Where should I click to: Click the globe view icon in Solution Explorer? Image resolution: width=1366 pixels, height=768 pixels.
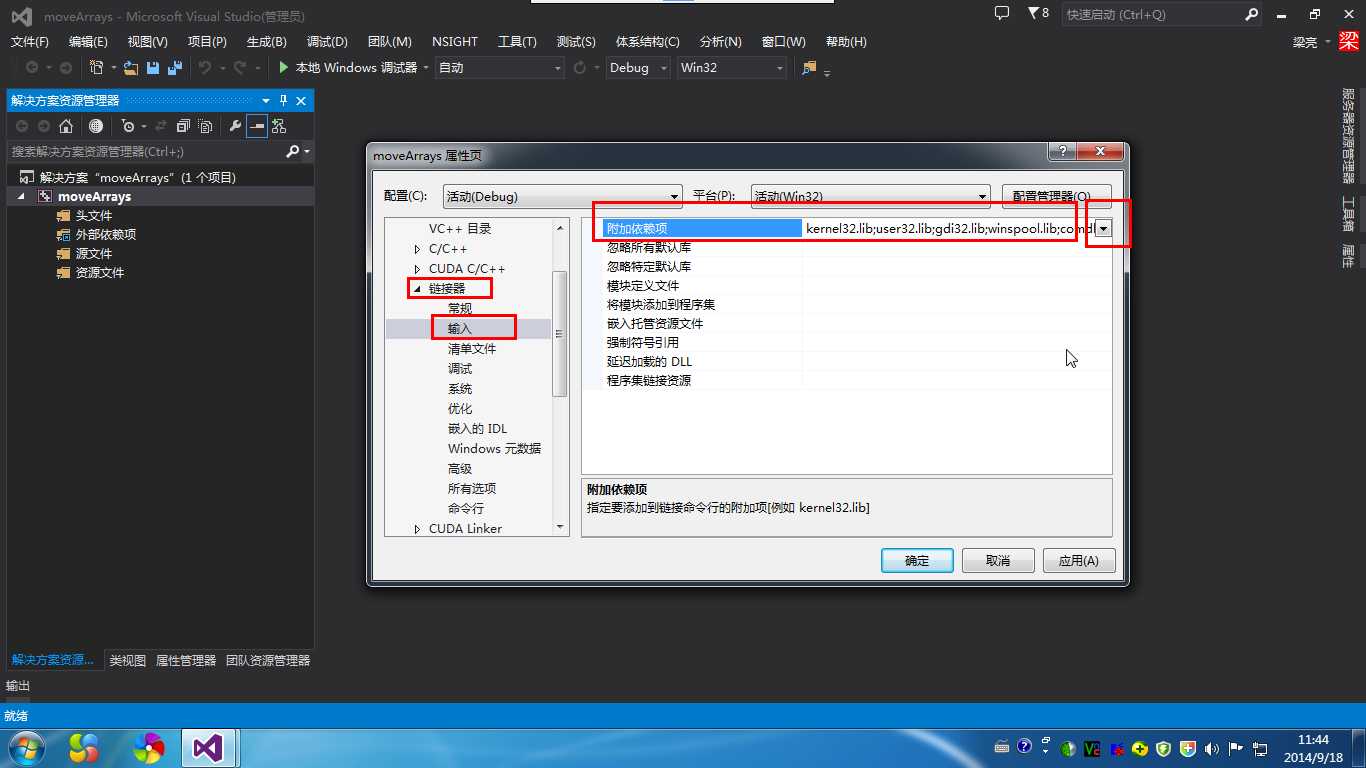pyautogui.click(x=96, y=126)
